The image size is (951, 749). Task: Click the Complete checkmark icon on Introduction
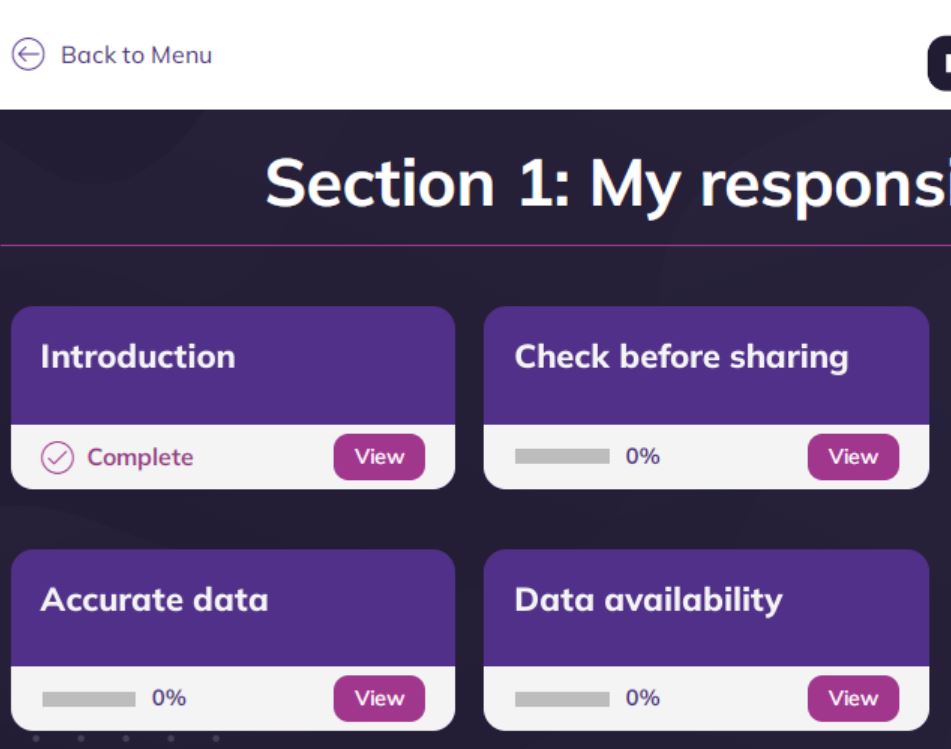coord(56,457)
